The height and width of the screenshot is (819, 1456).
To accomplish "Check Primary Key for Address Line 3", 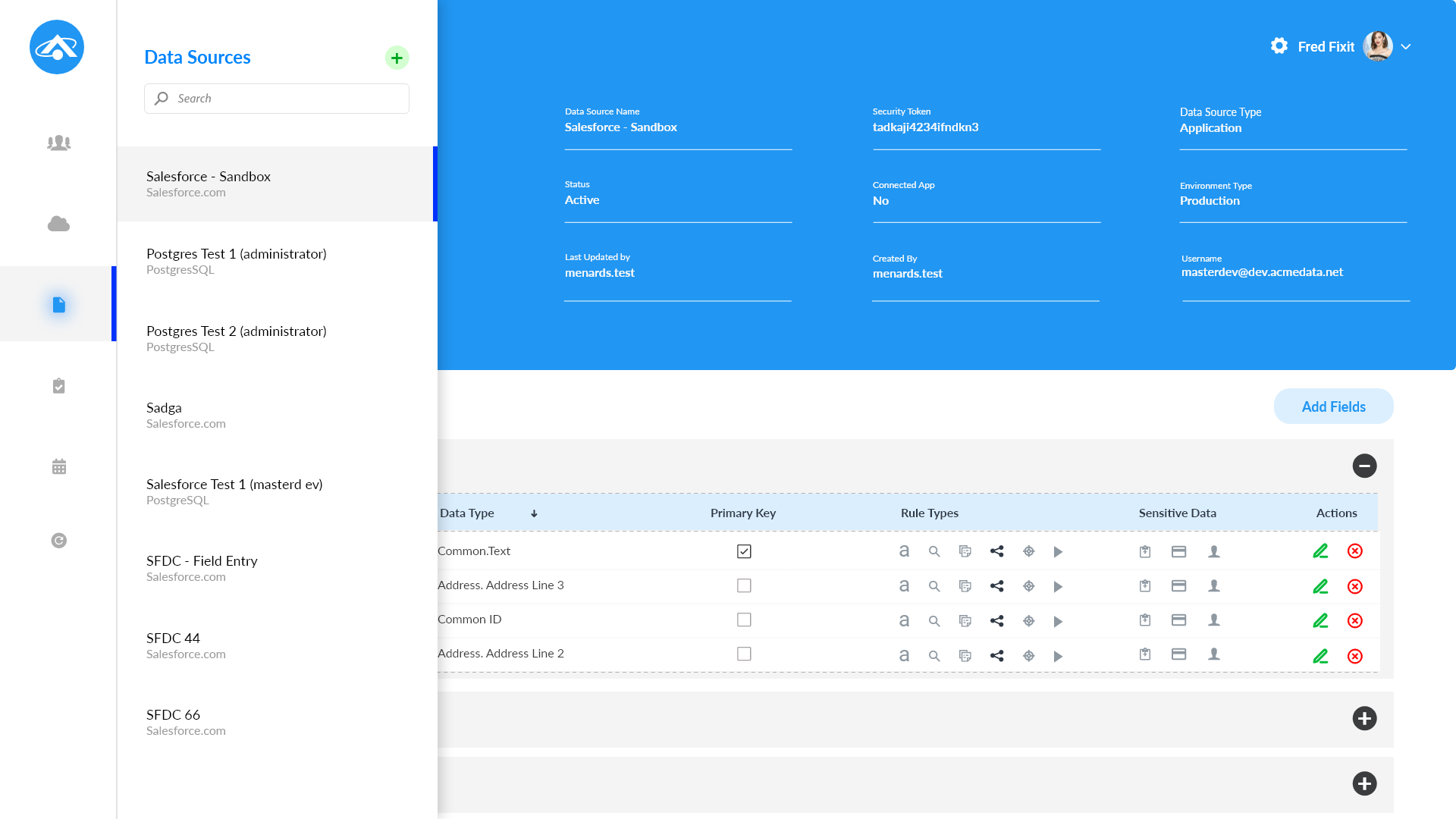I will (744, 585).
